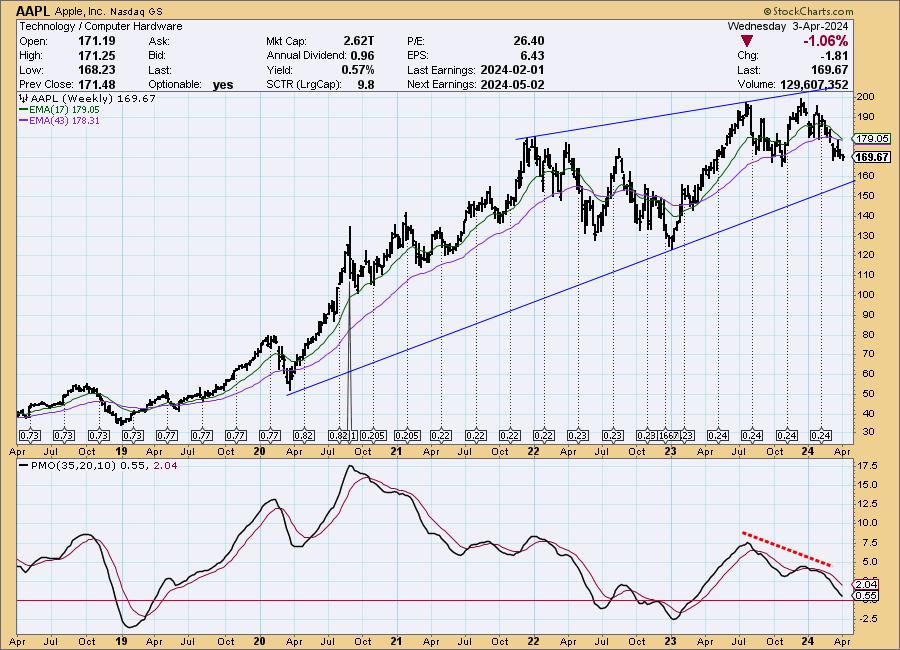Click the red dotted divergence line on PMO

pyautogui.click(x=786, y=549)
